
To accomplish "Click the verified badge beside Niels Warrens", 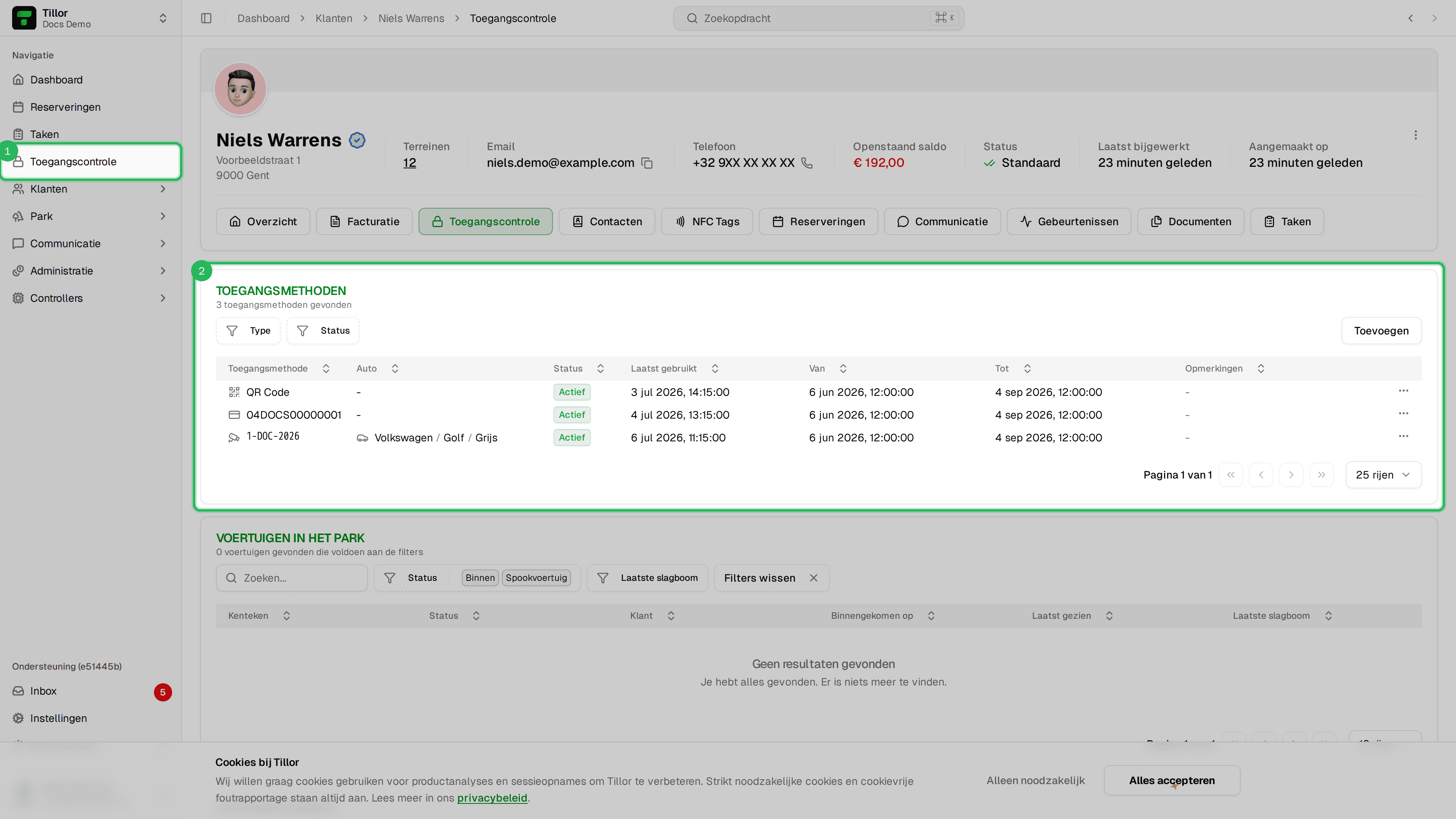I will (357, 140).
